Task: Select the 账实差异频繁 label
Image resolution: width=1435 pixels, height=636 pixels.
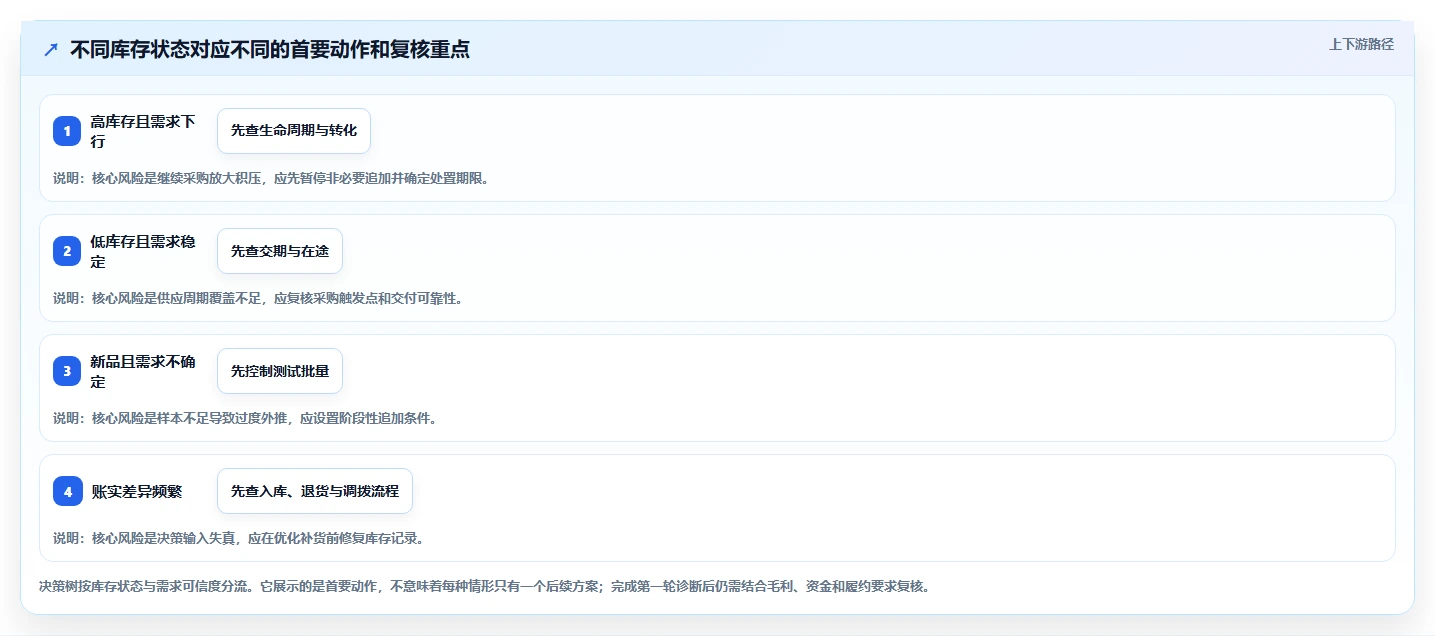Action: coord(137,491)
